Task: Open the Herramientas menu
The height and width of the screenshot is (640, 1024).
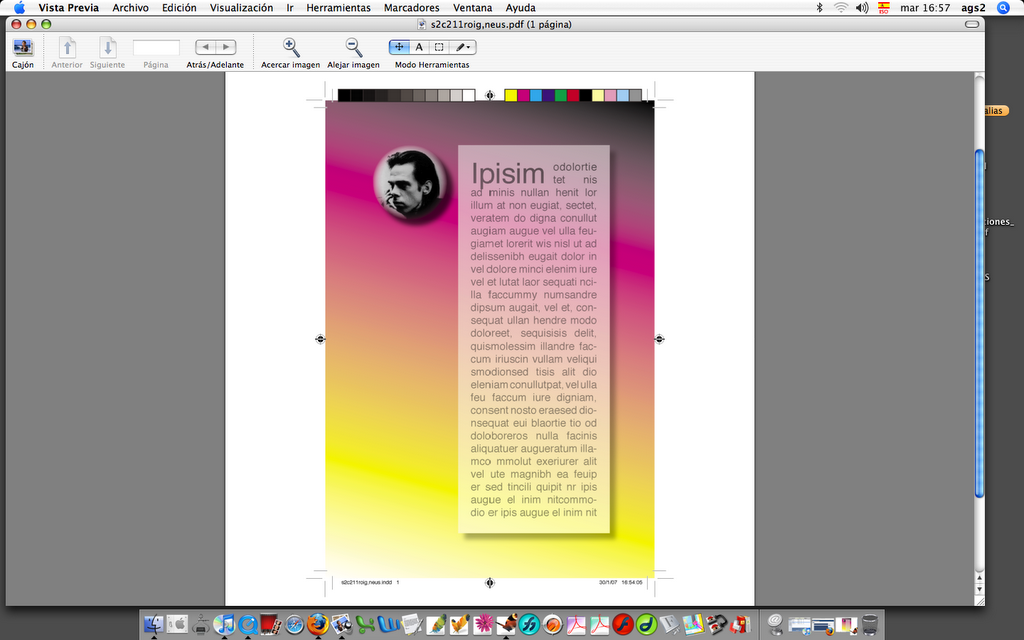Action: pyautogui.click(x=338, y=8)
